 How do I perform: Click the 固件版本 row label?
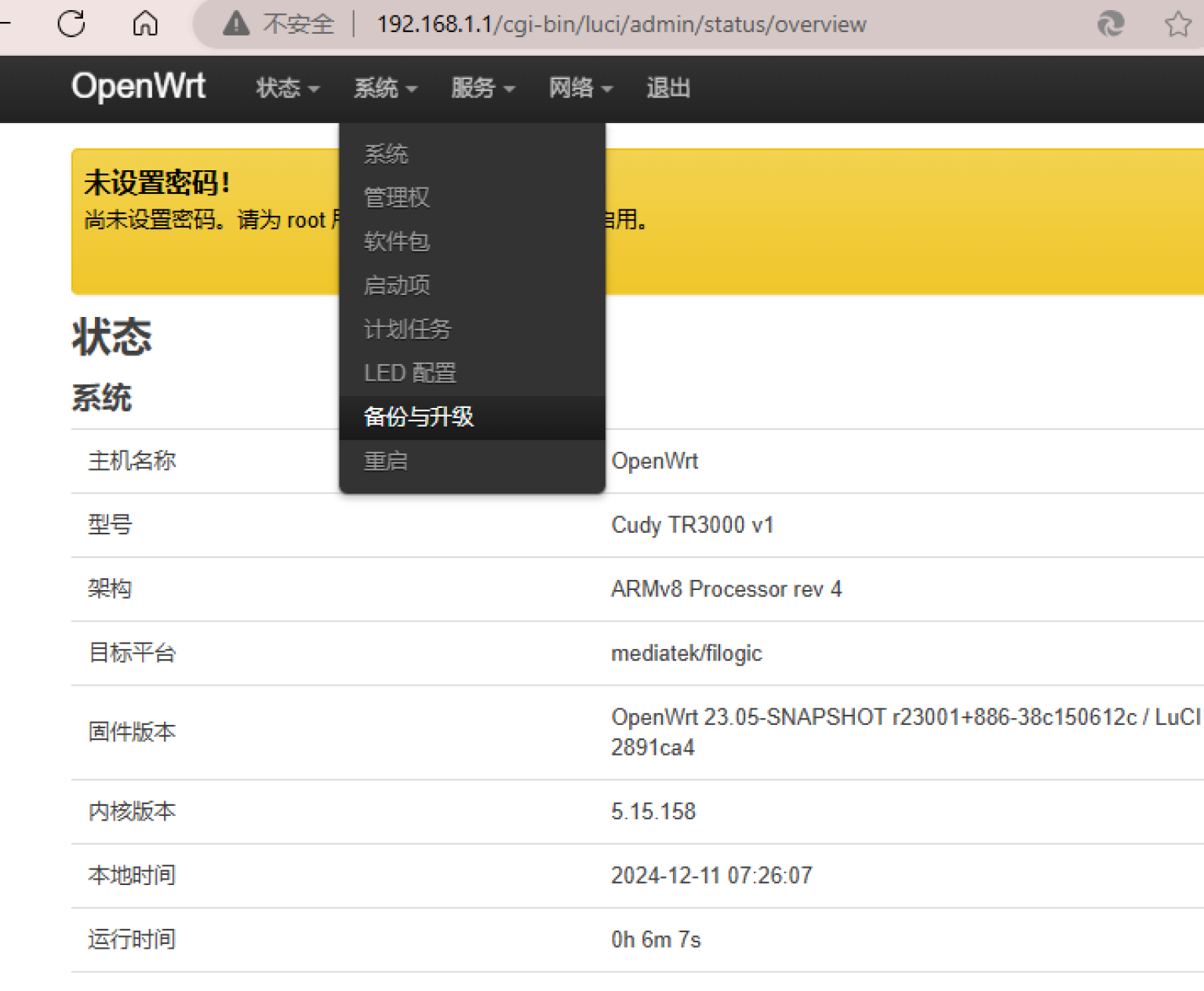click(x=132, y=732)
